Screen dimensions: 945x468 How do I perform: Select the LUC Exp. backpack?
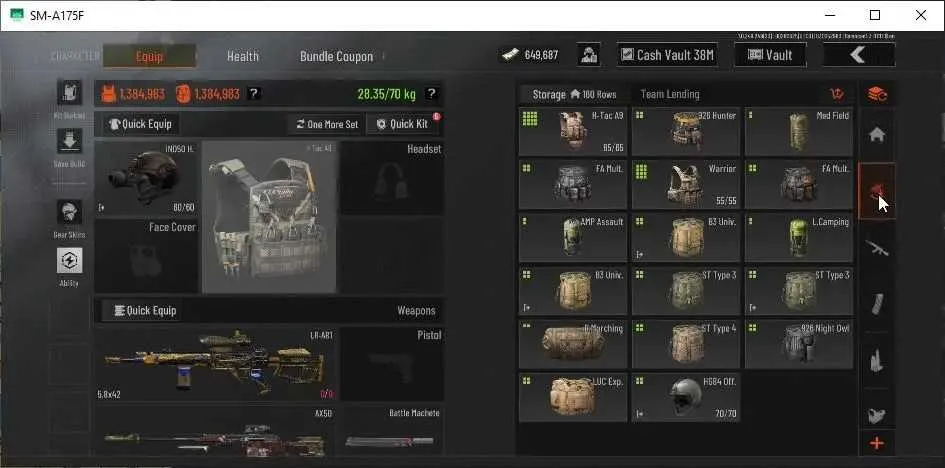point(573,397)
